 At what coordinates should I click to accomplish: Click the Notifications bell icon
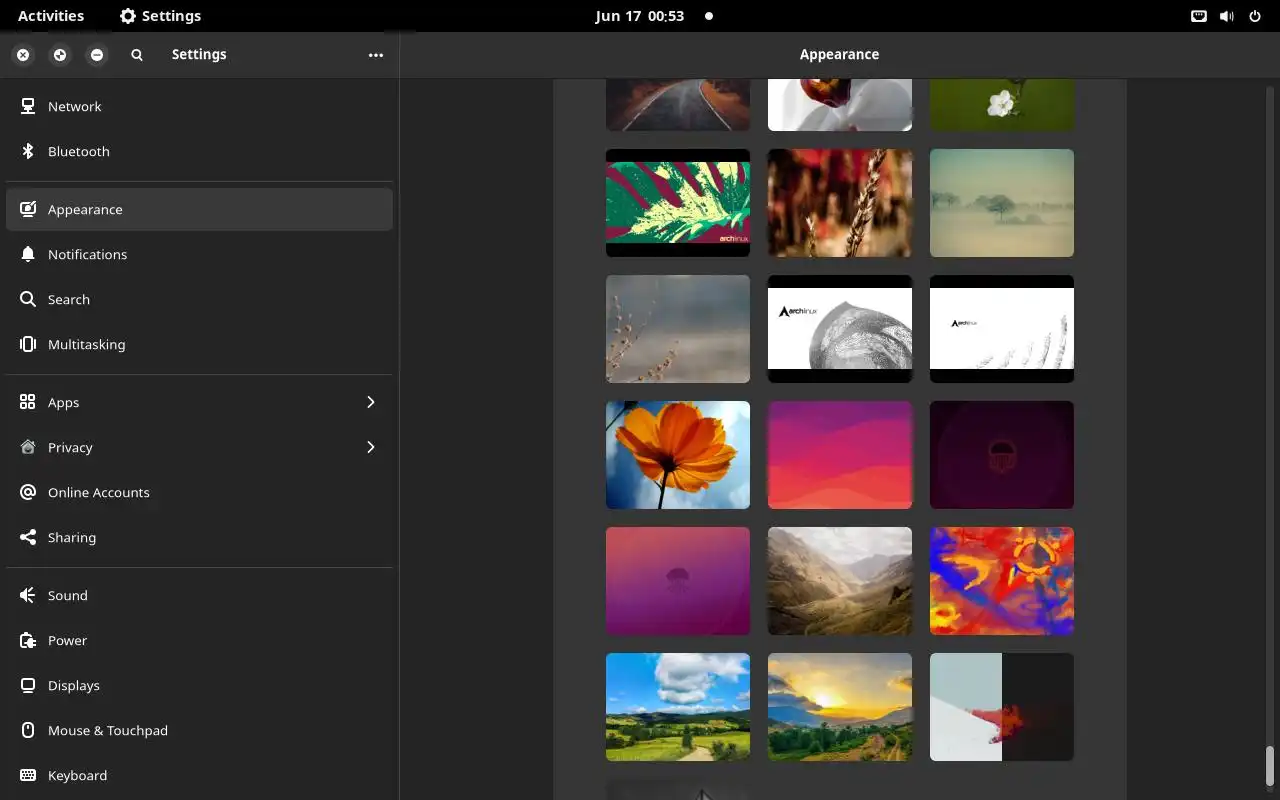click(x=28, y=254)
